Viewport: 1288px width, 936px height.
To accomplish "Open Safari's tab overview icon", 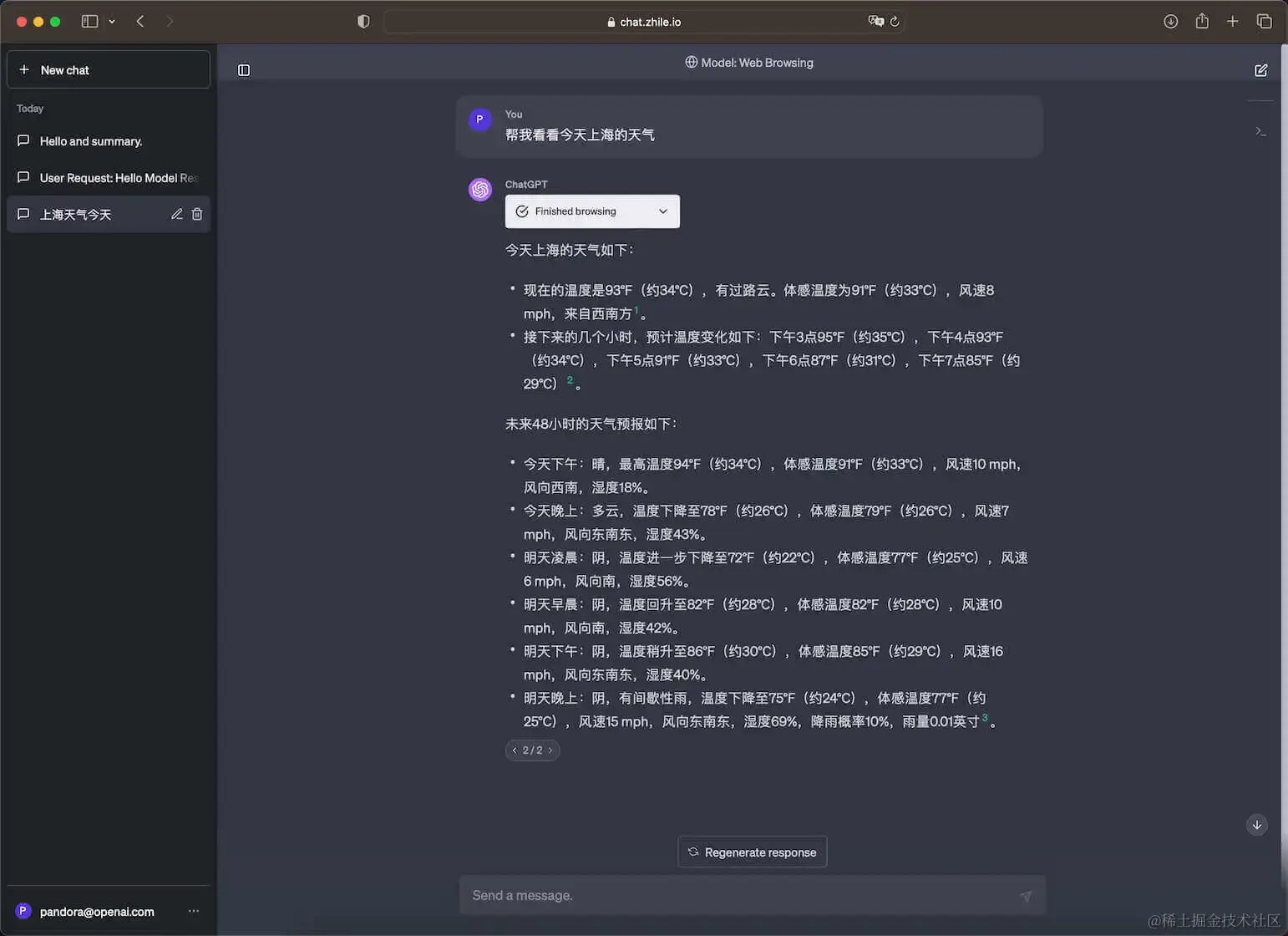I will pyautogui.click(x=1265, y=21).
